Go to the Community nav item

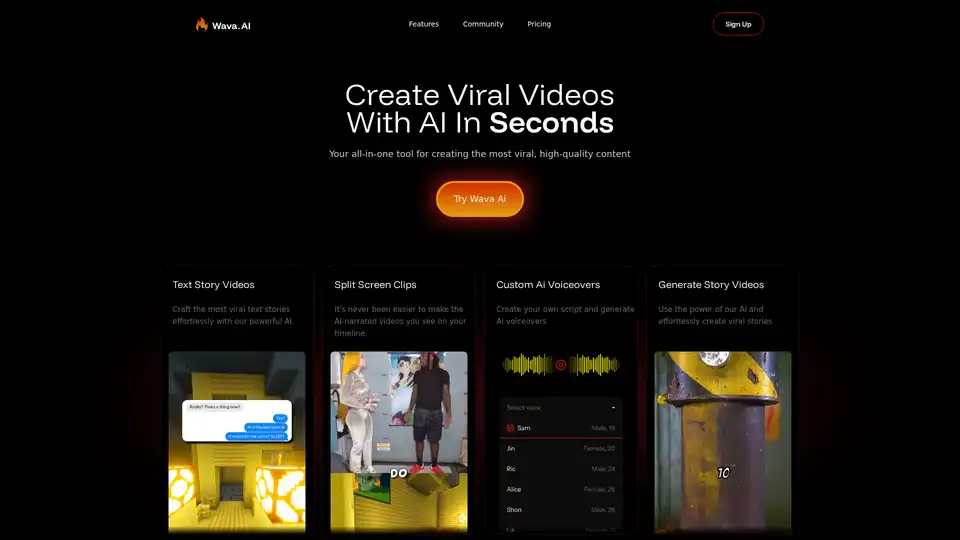(x=483, y=24)
